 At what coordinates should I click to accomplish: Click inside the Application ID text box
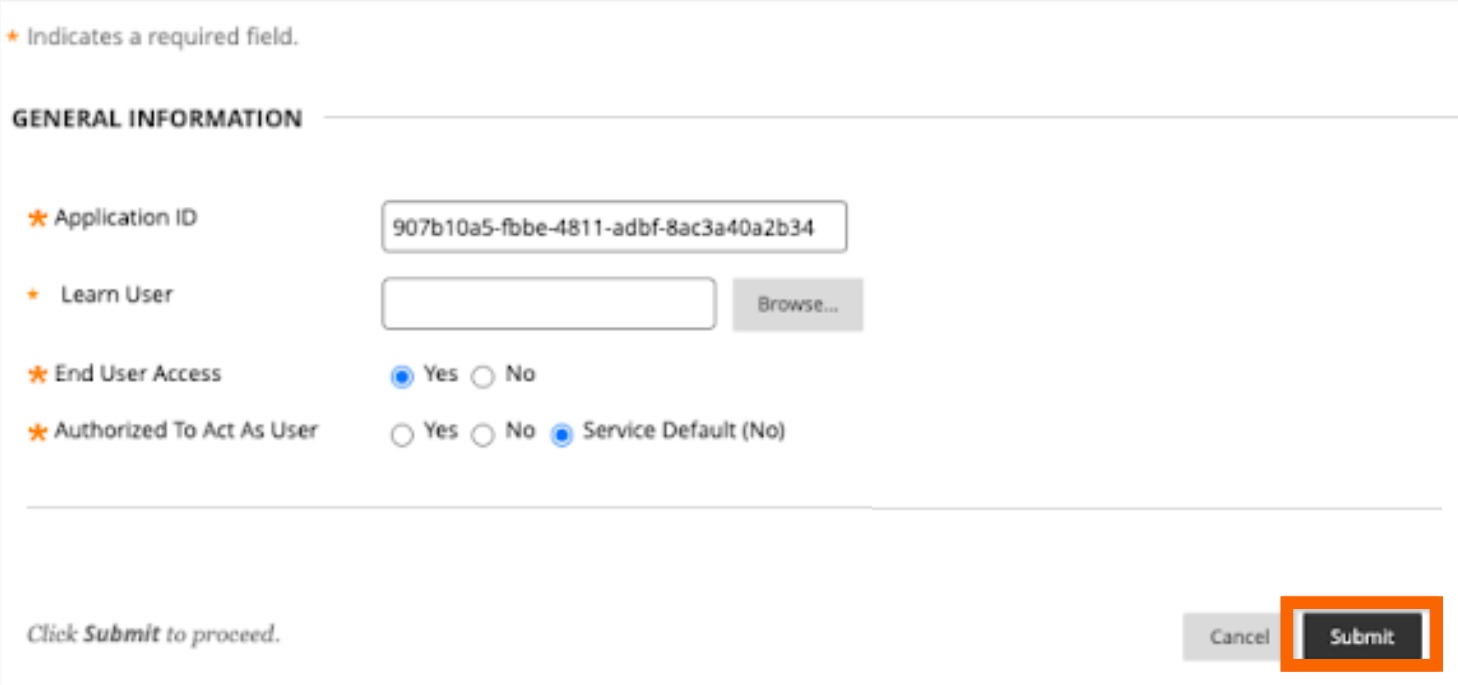pos(615,227)
